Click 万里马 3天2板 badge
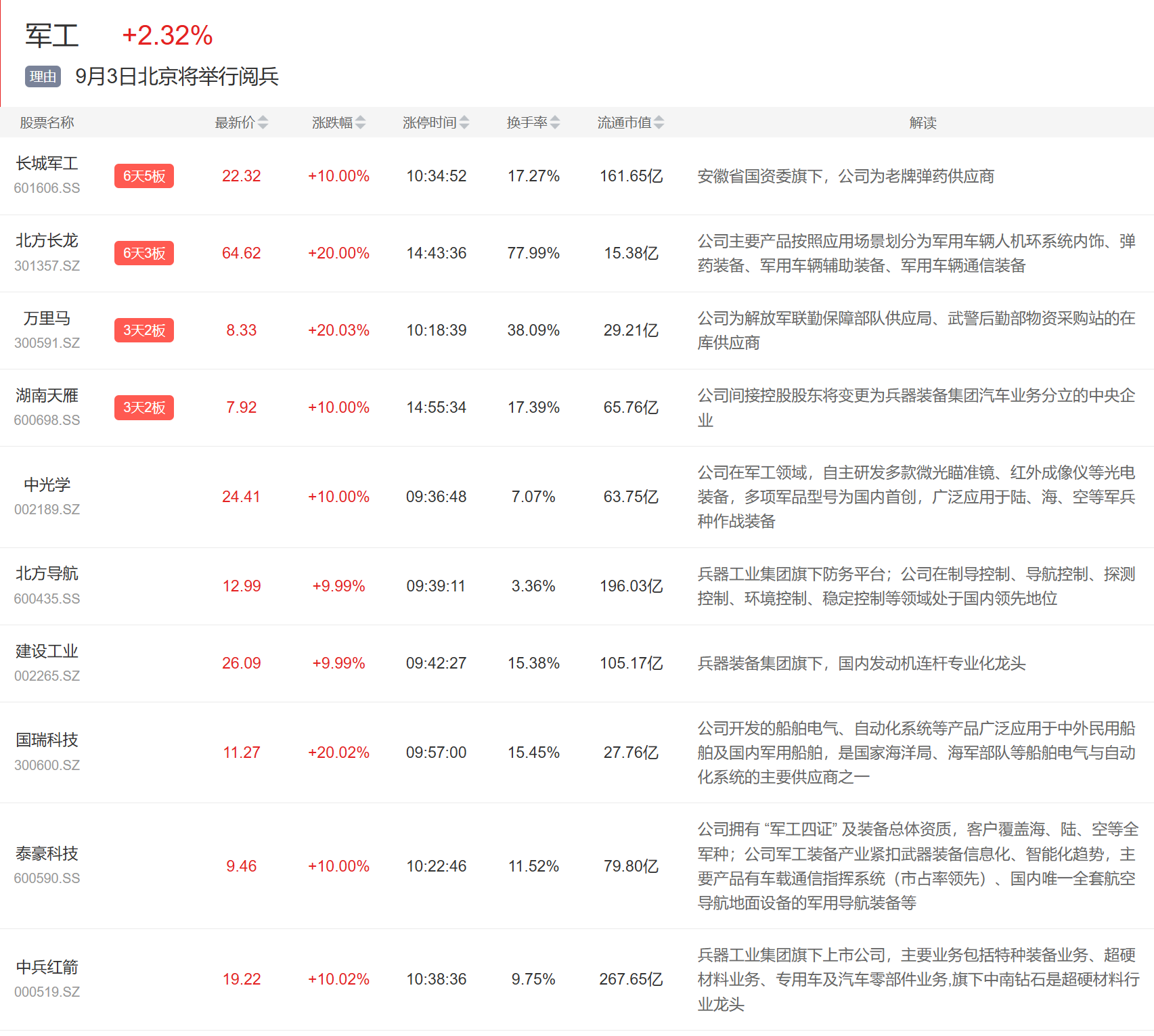Viewport: 1154px width, 1036px height. pos(144,330)
